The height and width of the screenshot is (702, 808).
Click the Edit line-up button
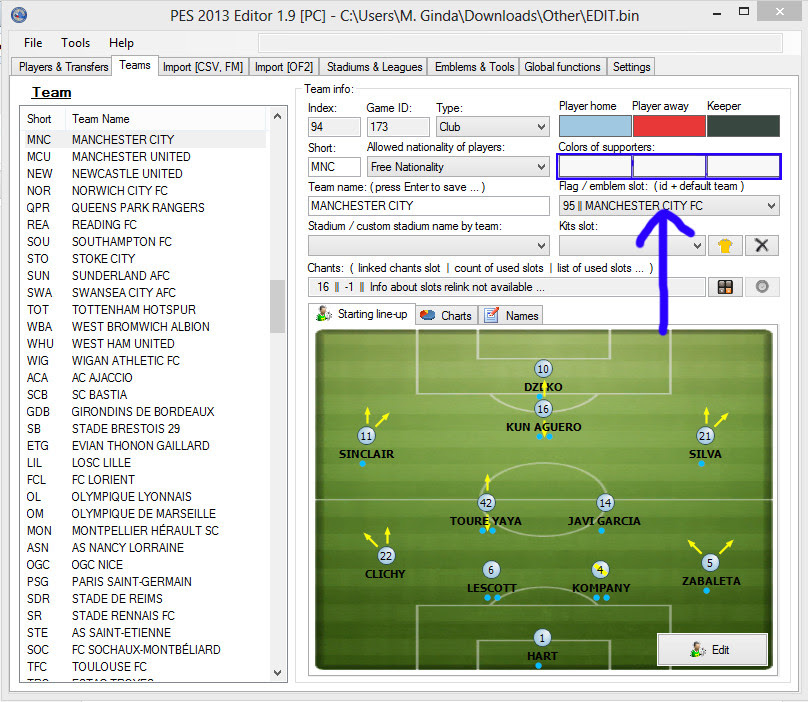click(x=713, y=649)
